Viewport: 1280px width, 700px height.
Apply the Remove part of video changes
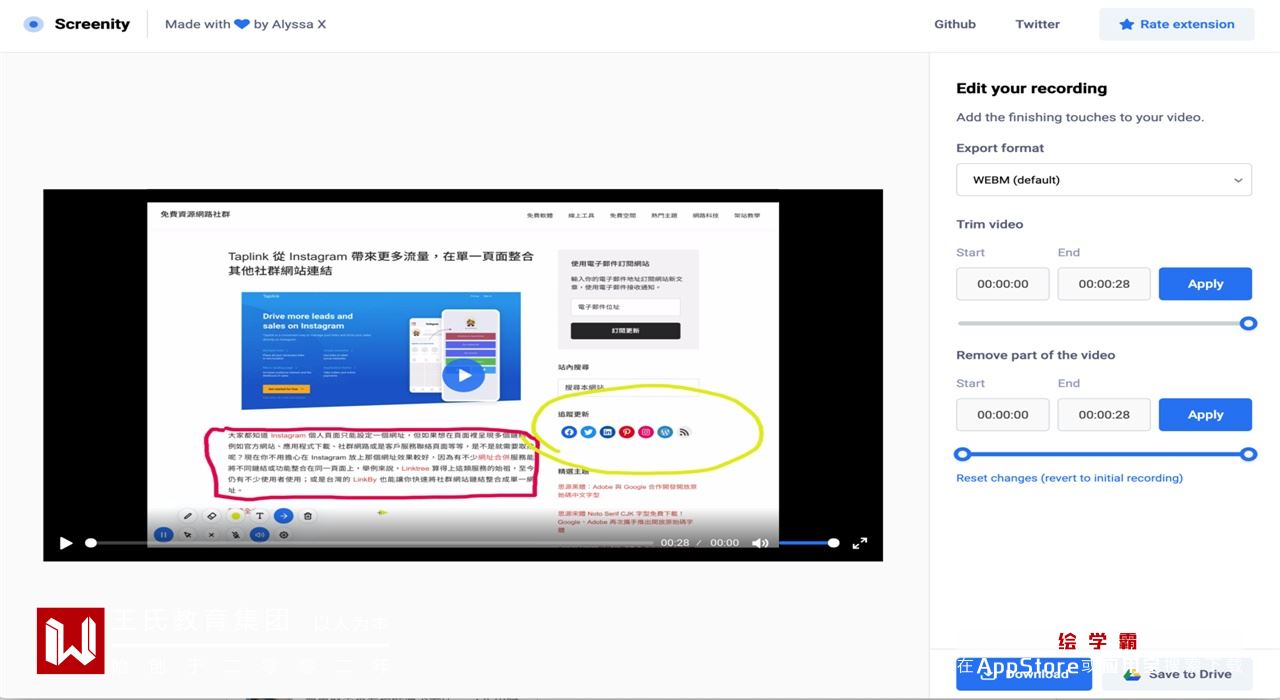coord(1205,415)
